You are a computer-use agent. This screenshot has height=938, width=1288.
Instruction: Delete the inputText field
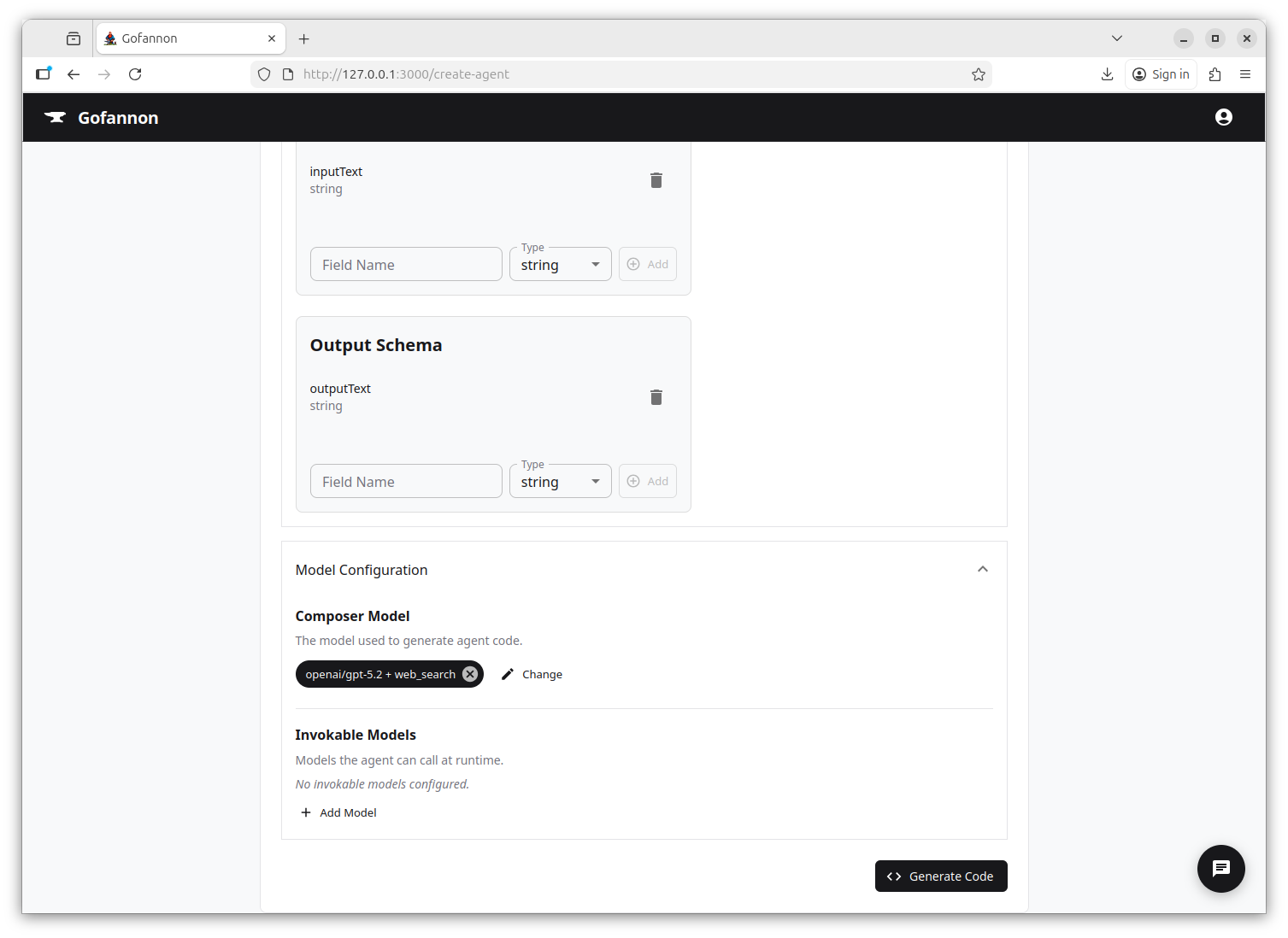(x=656, y=180)
